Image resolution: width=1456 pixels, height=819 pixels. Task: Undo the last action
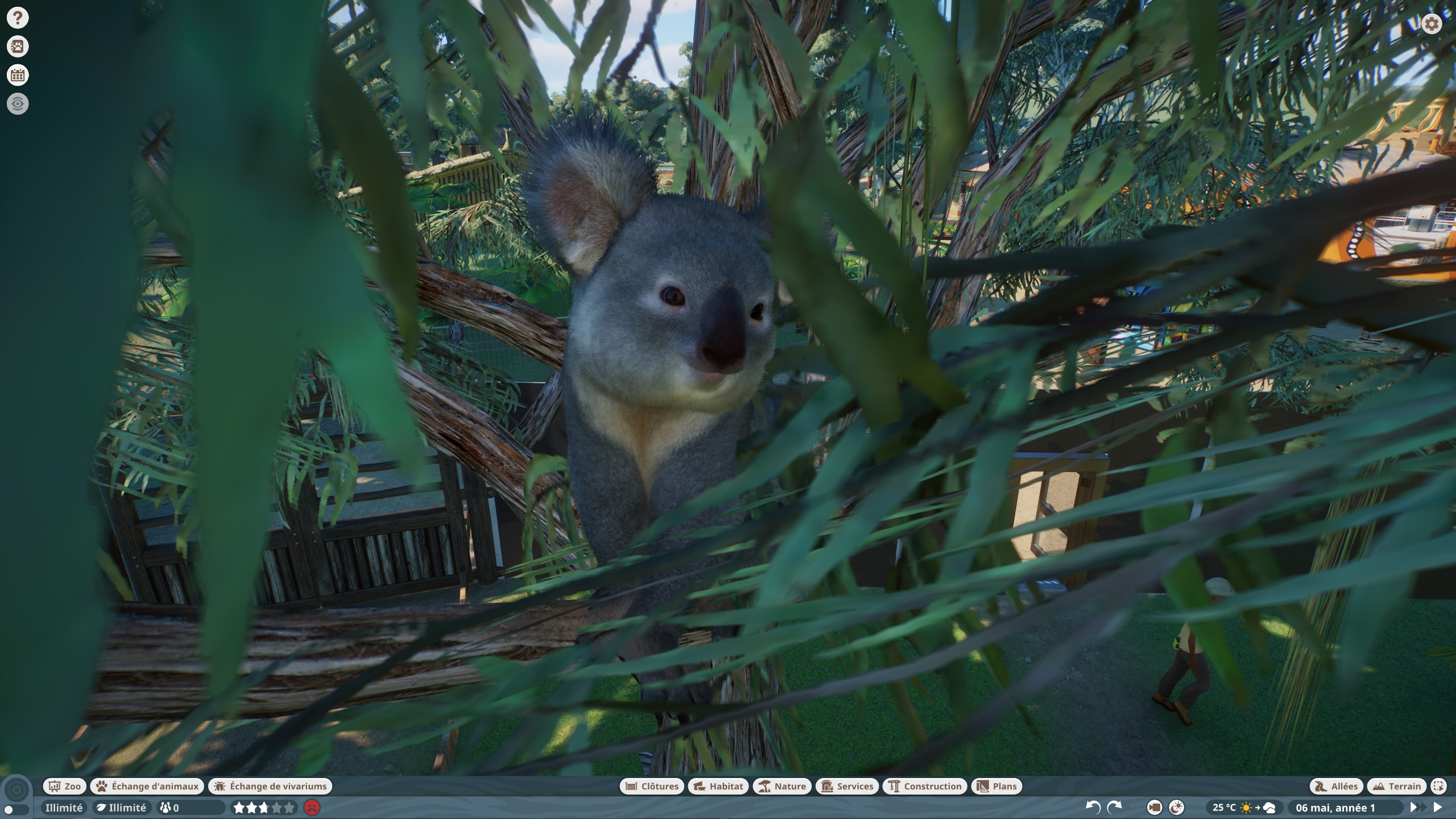point(1093,807)
